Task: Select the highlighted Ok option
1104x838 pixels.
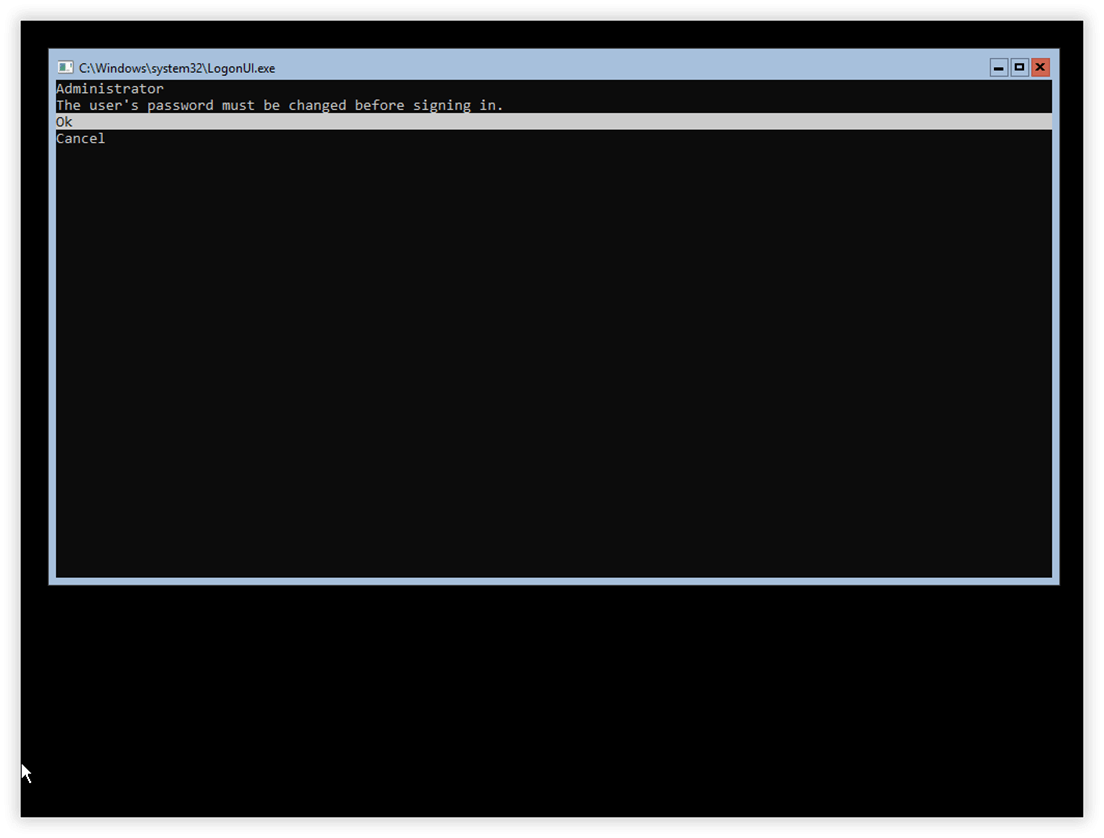Action: coord(64,122)
